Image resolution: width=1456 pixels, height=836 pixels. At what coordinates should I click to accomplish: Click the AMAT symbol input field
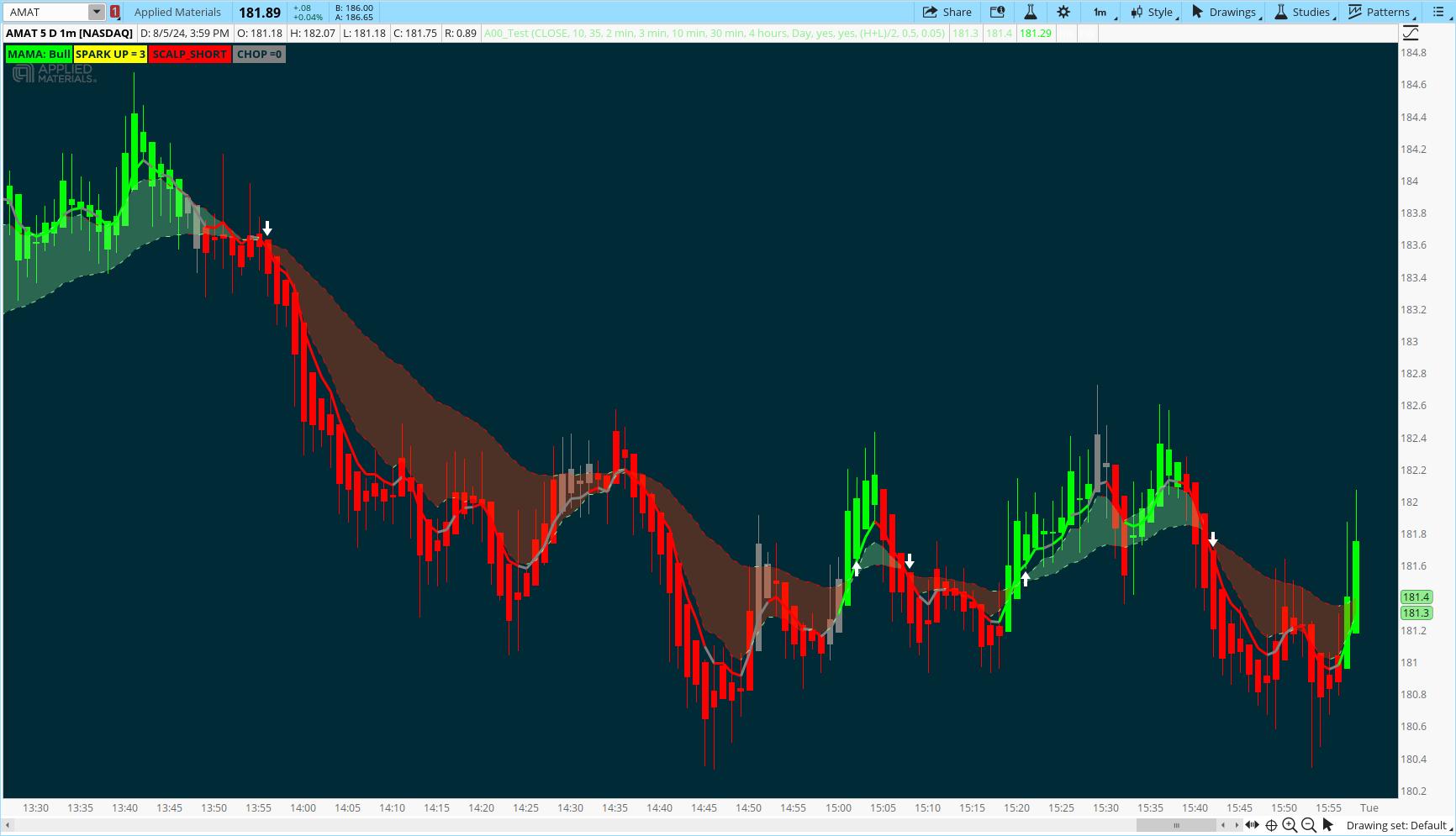tap(47, 12)
